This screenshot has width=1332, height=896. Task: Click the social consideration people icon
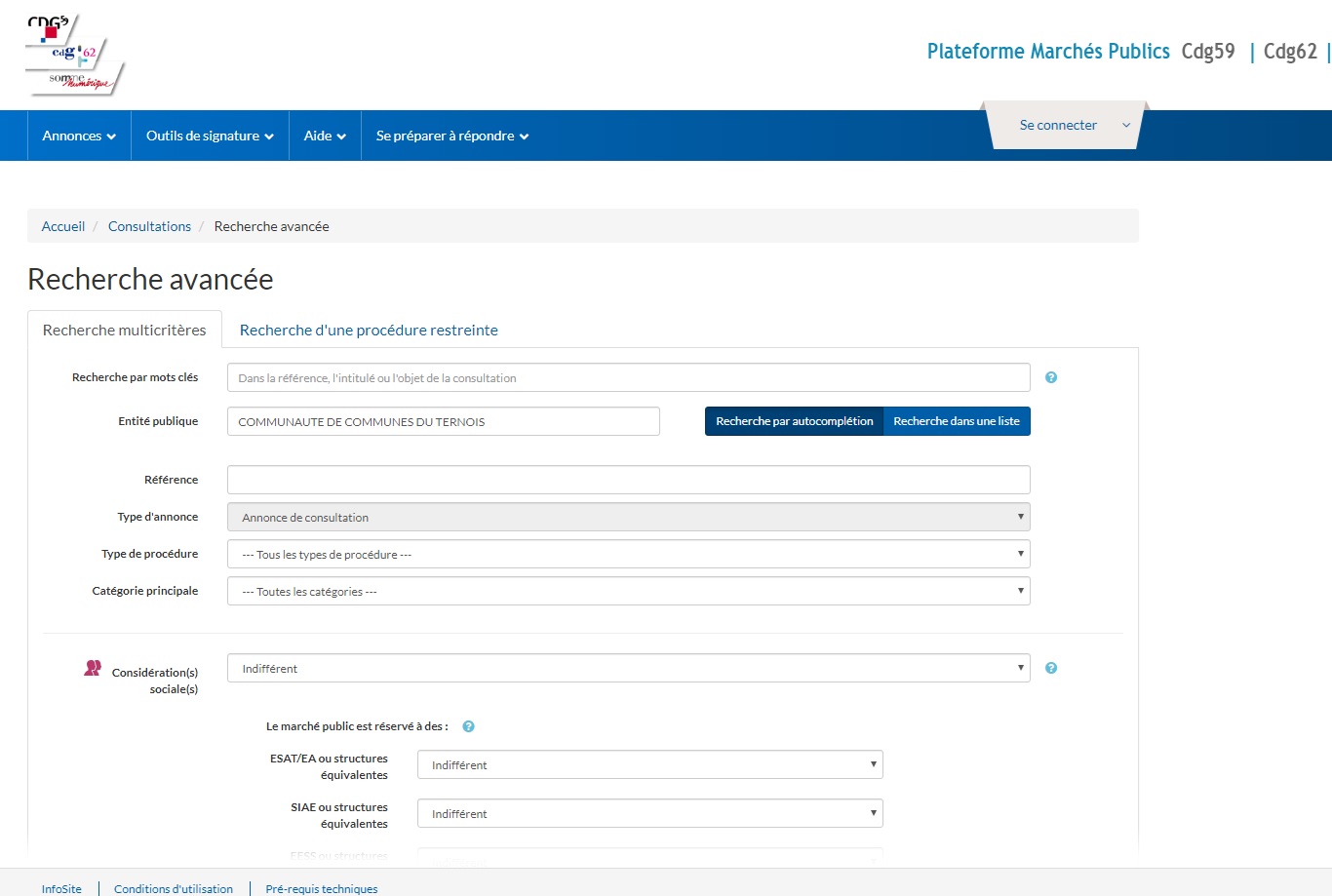pyautogui.click(x=93, y=669)
